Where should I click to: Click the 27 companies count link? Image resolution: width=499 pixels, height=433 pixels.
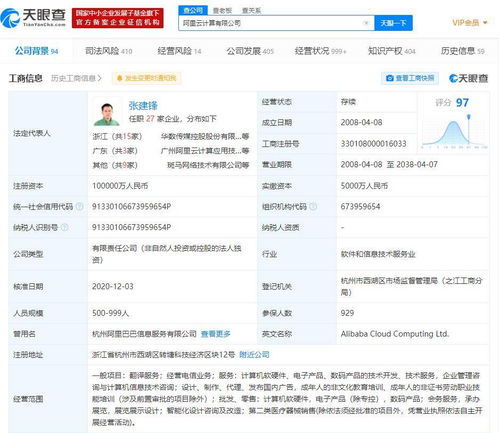point(150,119)
